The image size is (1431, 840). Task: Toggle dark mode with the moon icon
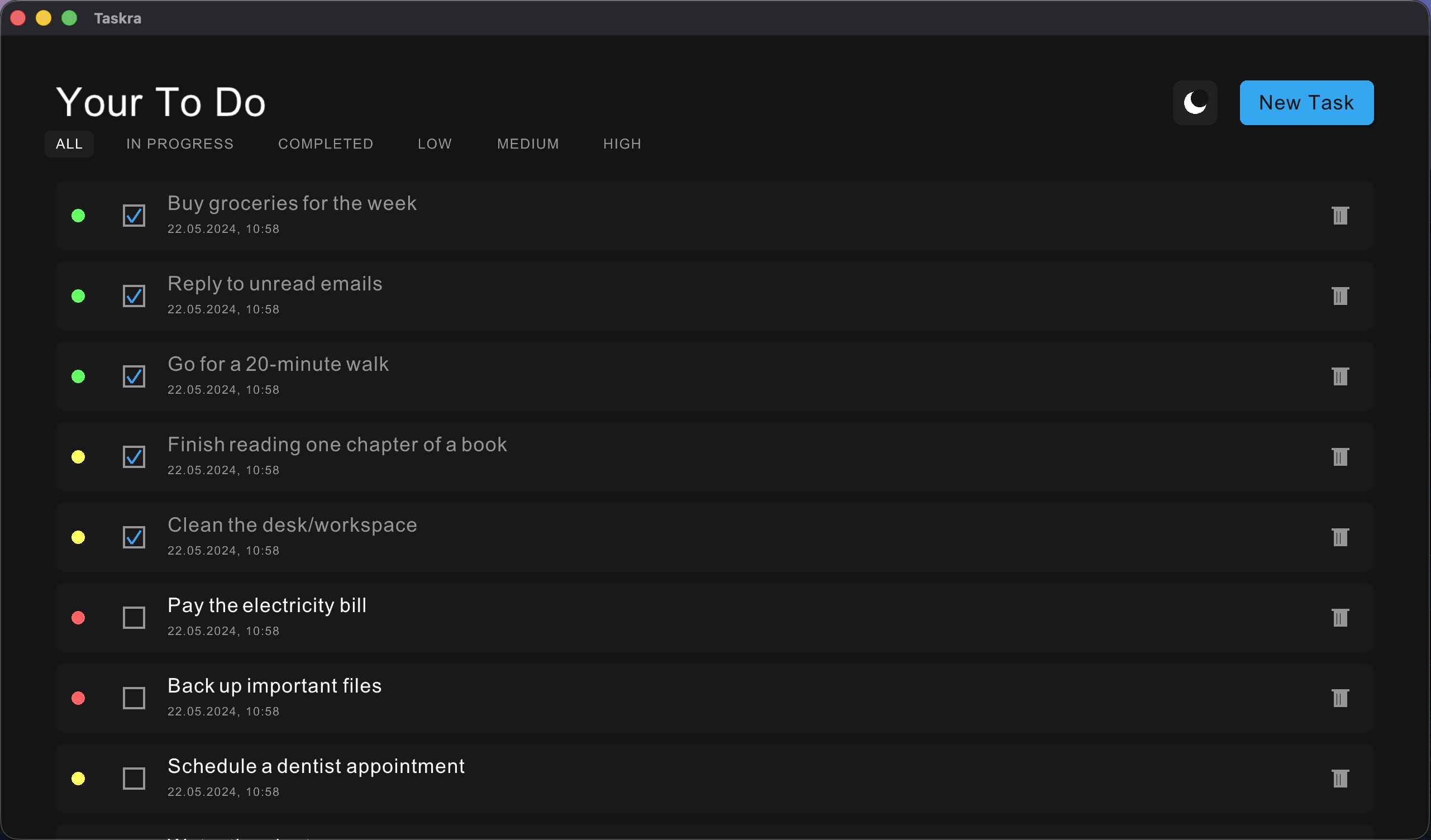1195,103
